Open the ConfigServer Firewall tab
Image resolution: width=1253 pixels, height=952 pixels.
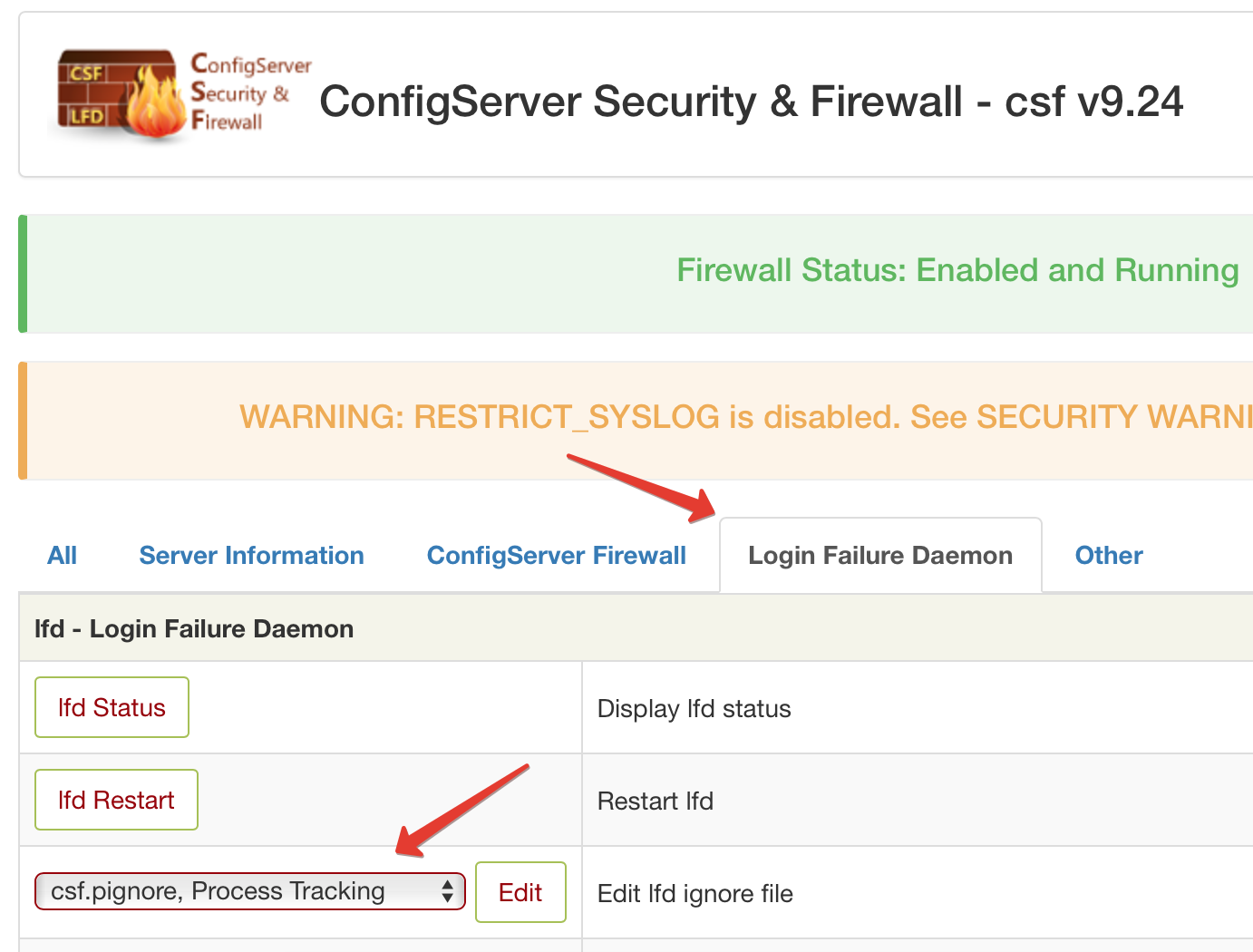pos(556,556)
